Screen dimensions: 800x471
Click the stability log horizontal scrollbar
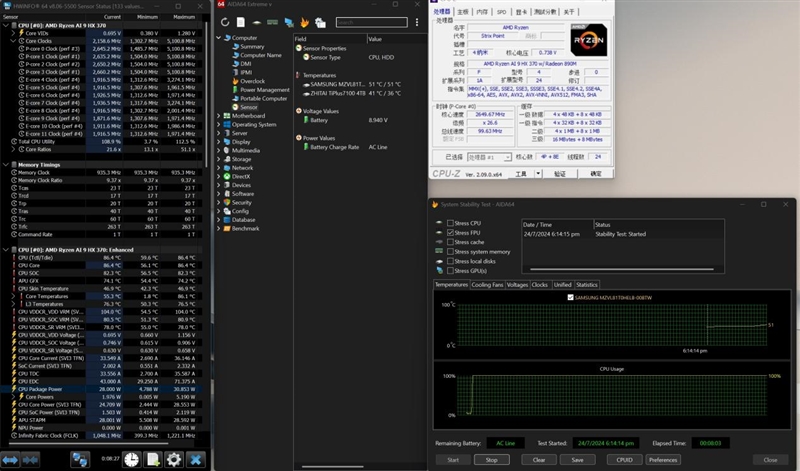click(621, 269)
